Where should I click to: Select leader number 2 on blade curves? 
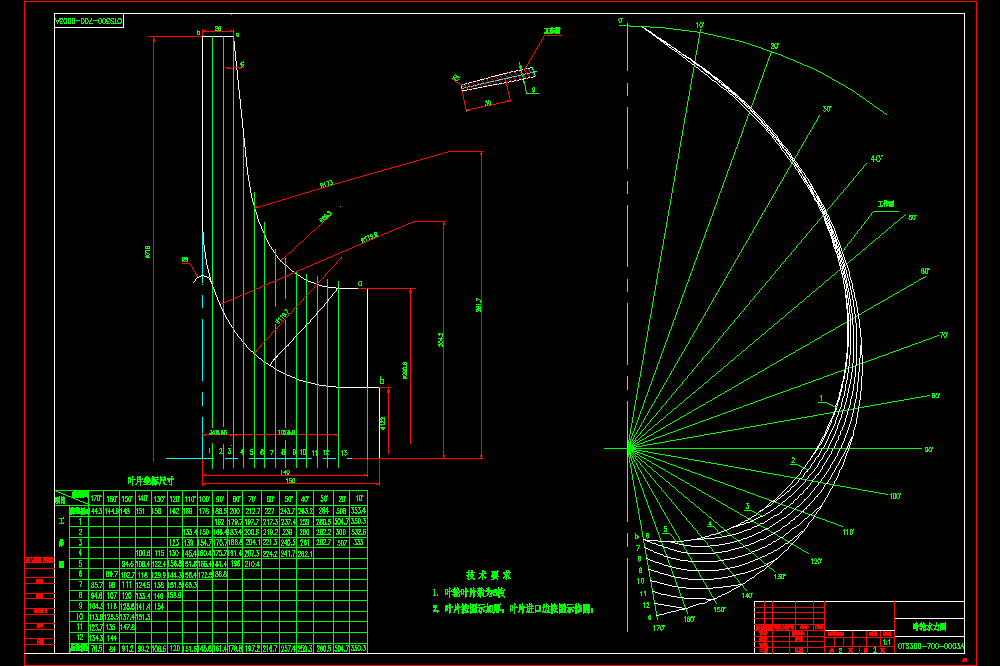(x=793, y=460)
